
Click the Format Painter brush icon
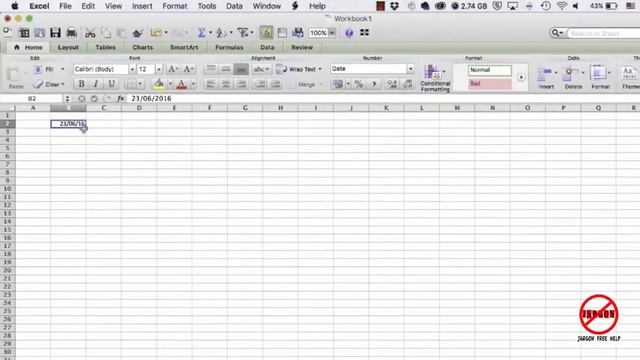coord(138,33)
